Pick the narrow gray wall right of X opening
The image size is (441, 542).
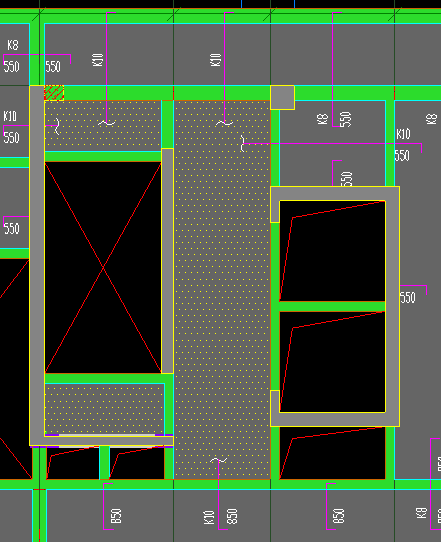tap(167, 261)
